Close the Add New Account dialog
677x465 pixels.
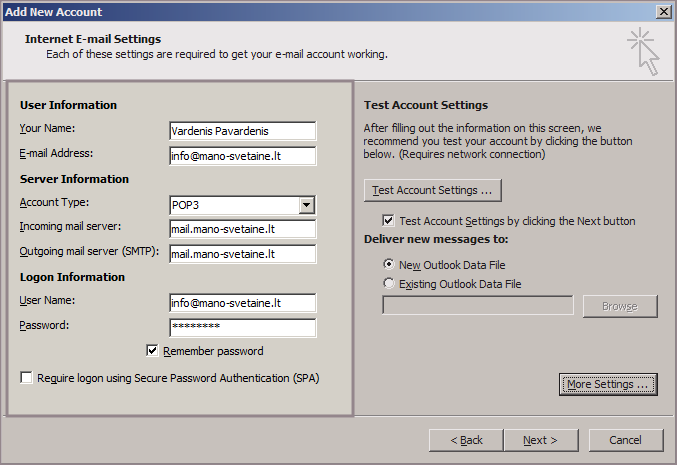click(663, 11)
